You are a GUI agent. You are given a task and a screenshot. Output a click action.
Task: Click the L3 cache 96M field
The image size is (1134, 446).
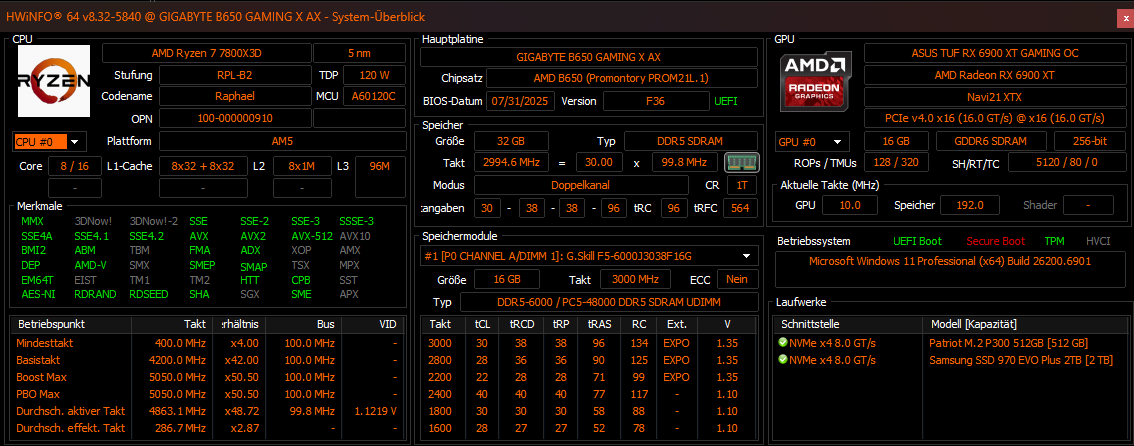[380, 176]
